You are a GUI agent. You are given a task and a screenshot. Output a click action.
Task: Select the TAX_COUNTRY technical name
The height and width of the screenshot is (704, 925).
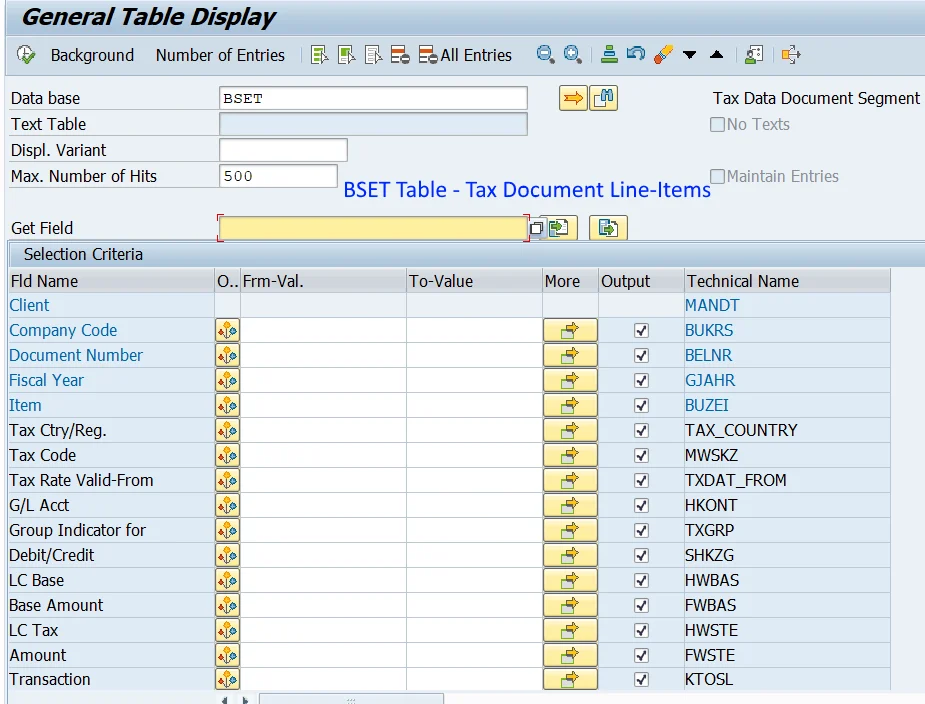[x=741, y=431]
